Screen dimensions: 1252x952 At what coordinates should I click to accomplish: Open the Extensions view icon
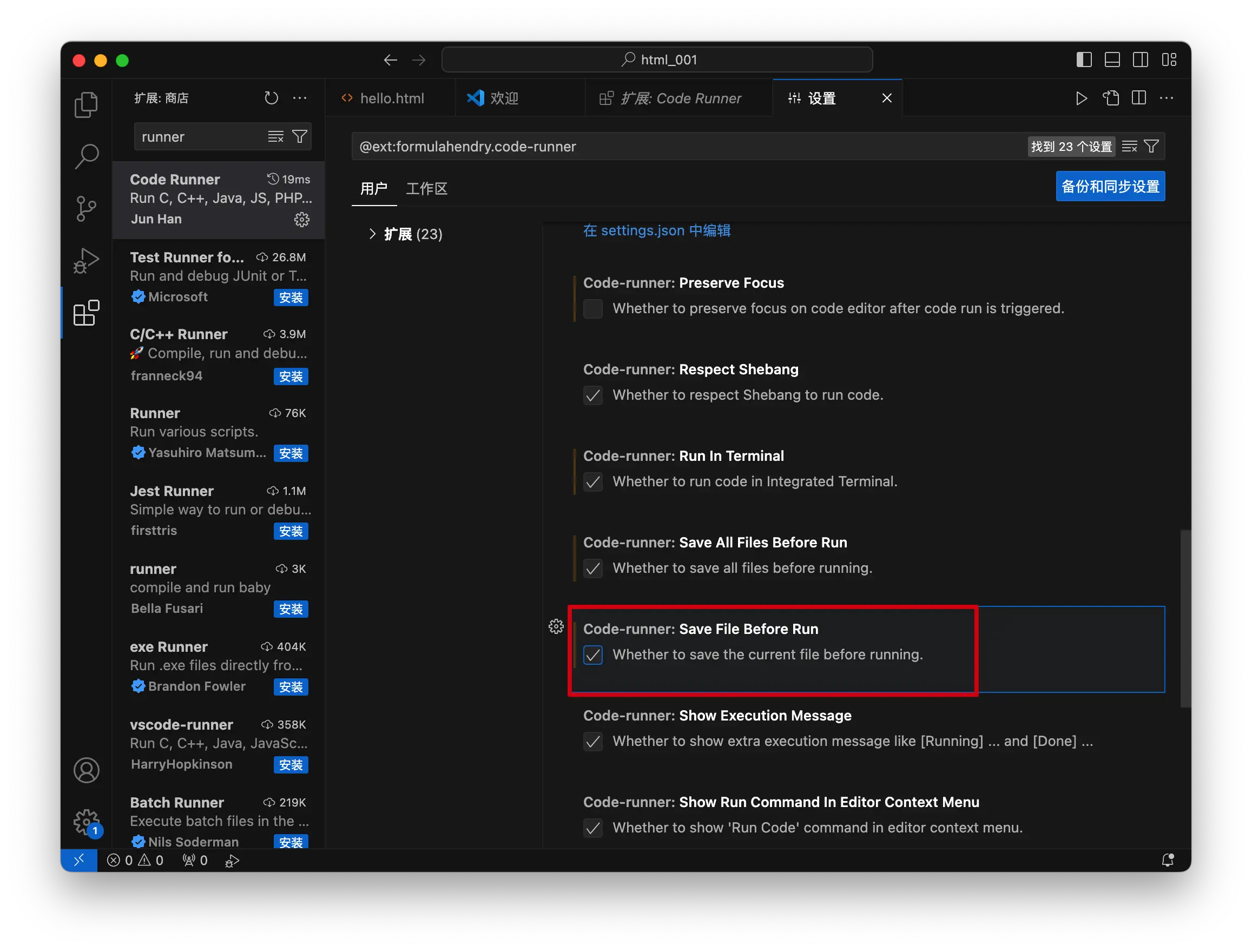[86, 313]
